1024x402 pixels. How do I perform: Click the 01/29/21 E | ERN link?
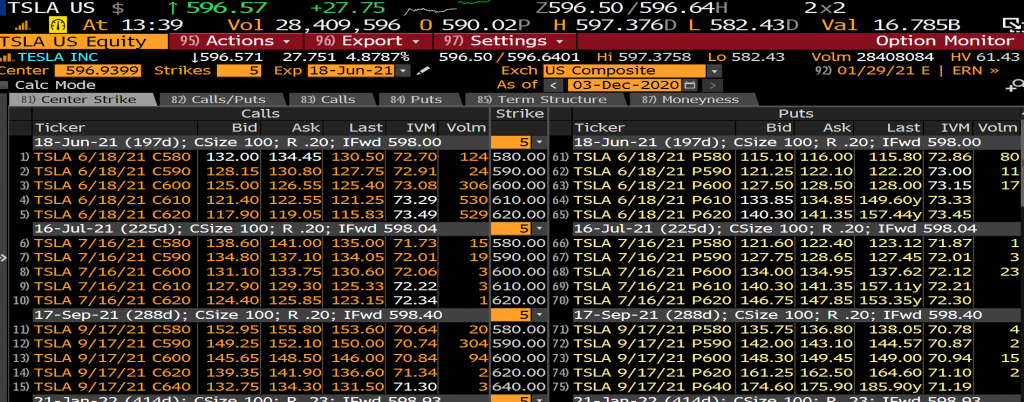pyautogui.click(x=908, y=70)
